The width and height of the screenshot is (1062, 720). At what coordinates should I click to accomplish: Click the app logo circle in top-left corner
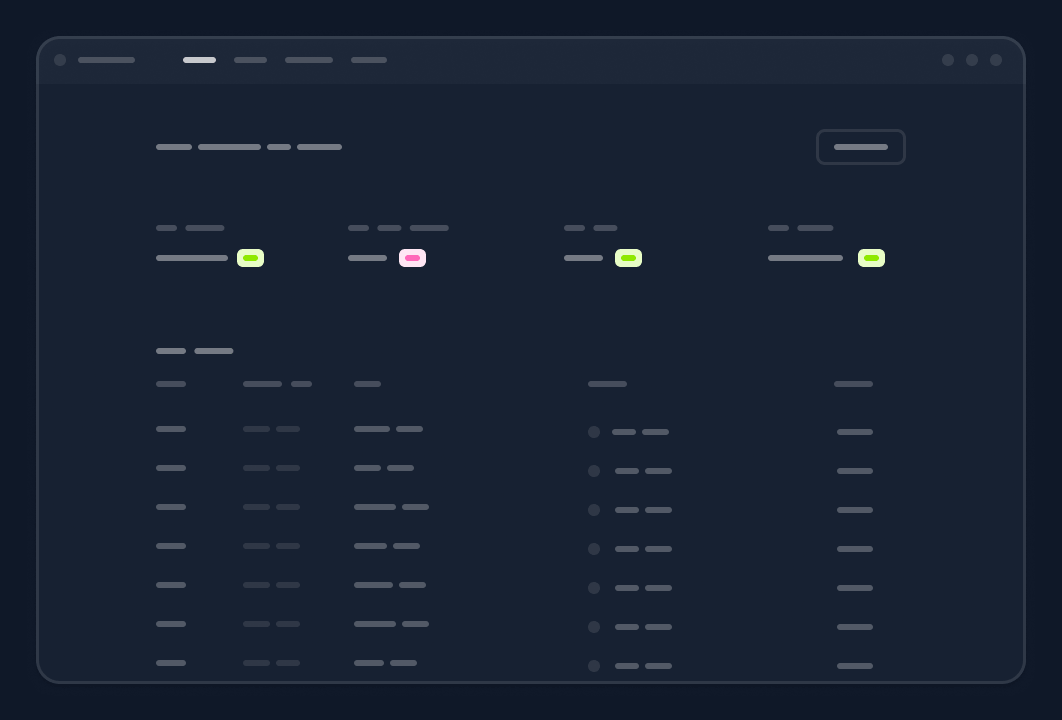point(60,60)
